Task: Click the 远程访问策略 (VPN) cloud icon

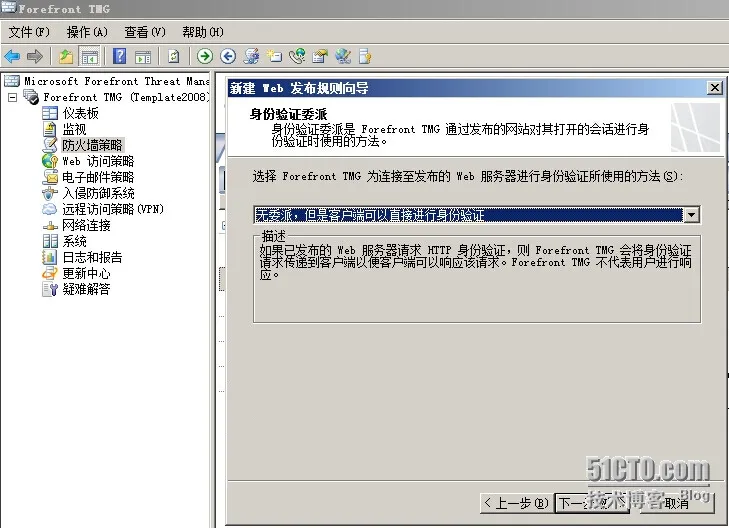Action: point(50,209)
